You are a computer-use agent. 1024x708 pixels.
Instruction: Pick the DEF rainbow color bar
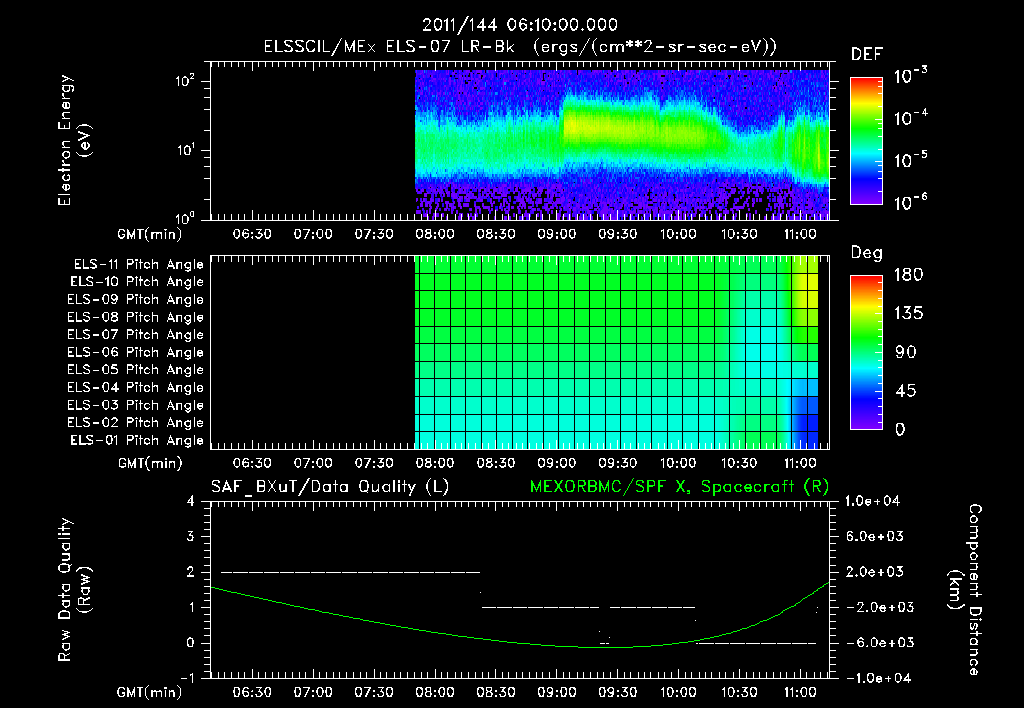click(x=866, y=141)
